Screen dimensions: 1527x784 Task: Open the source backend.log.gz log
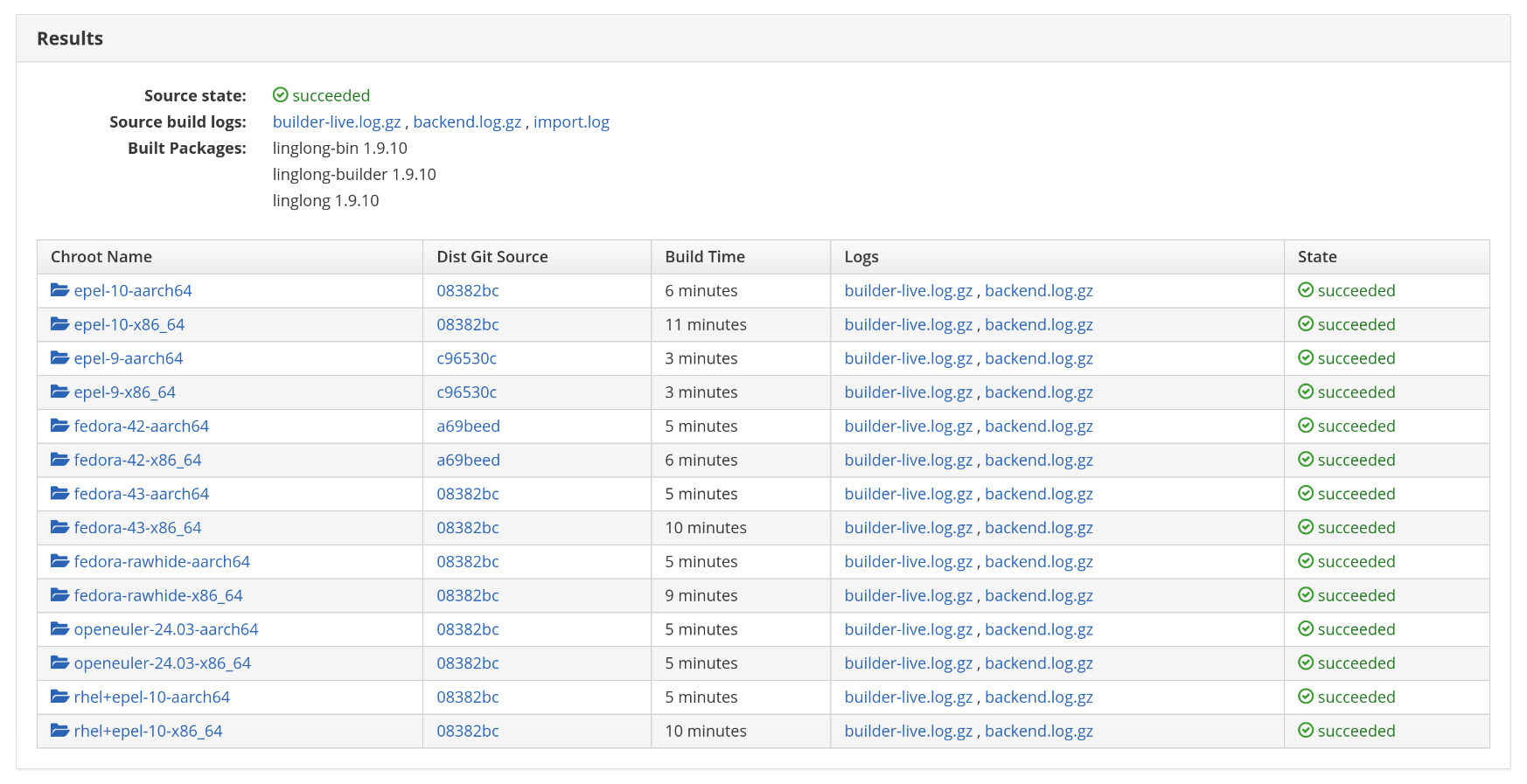[467, 122]
